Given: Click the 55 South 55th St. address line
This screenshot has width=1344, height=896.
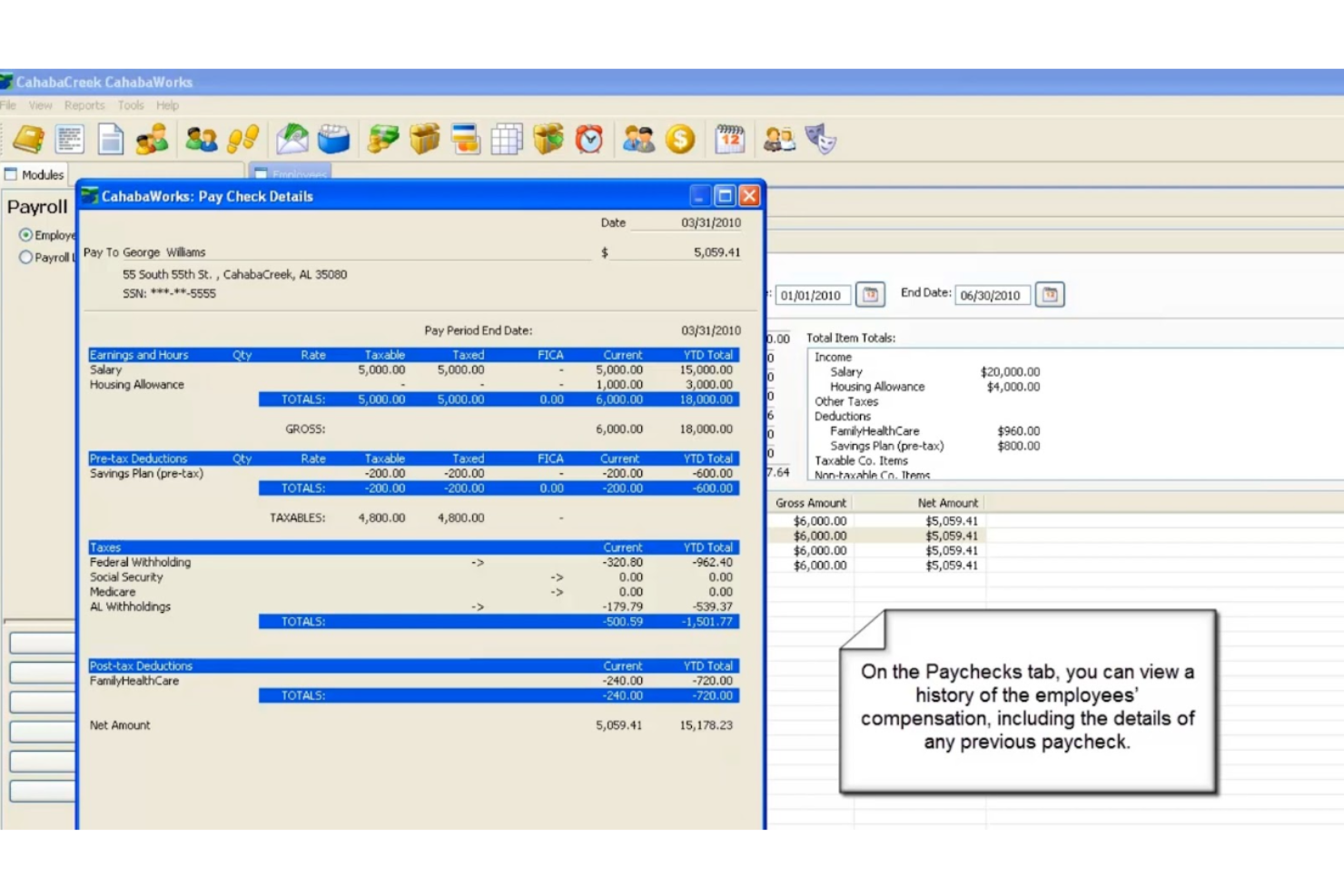Looking at the screenshot, I should 234,274.
